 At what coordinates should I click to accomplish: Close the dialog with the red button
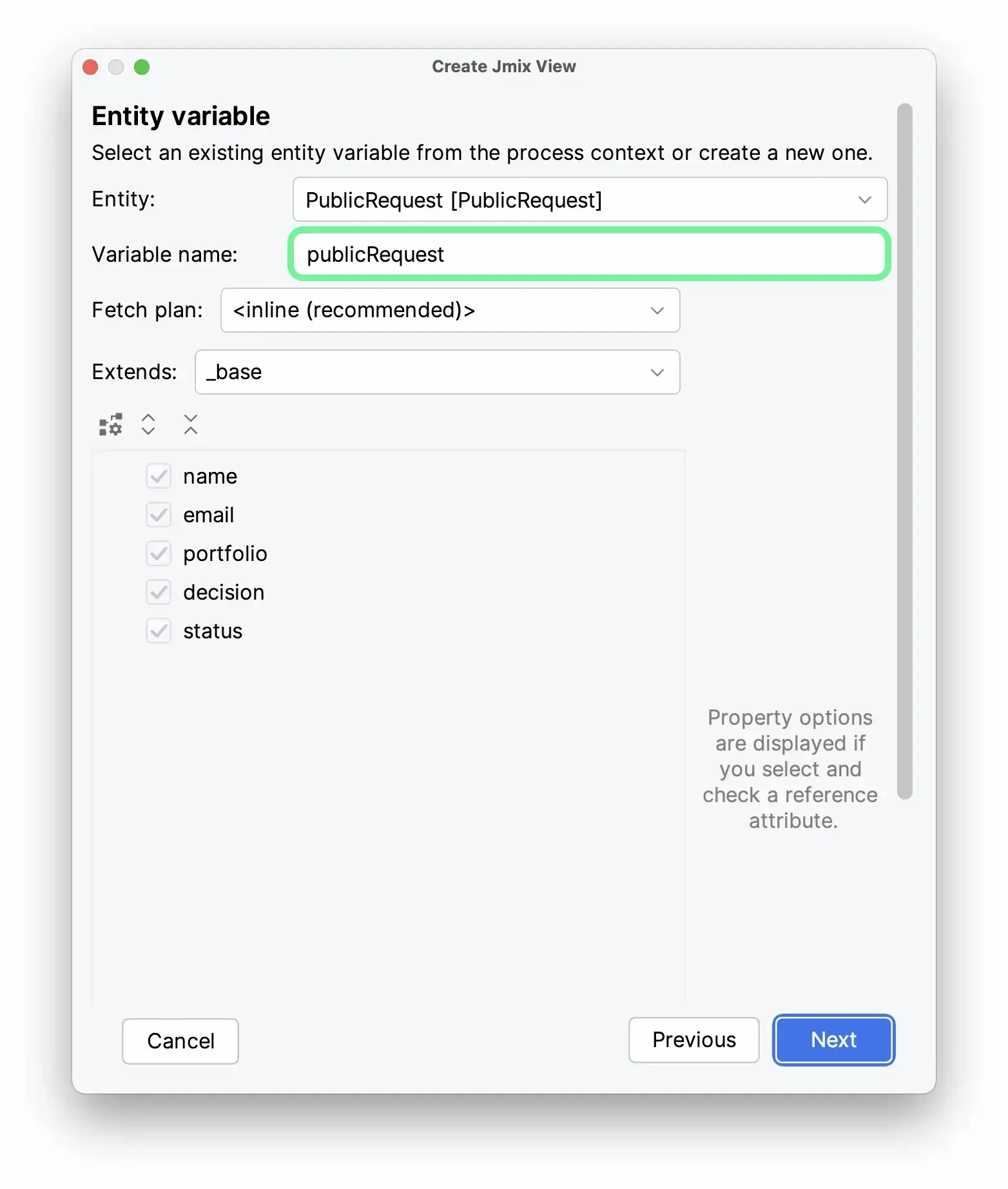pos(91,67)
